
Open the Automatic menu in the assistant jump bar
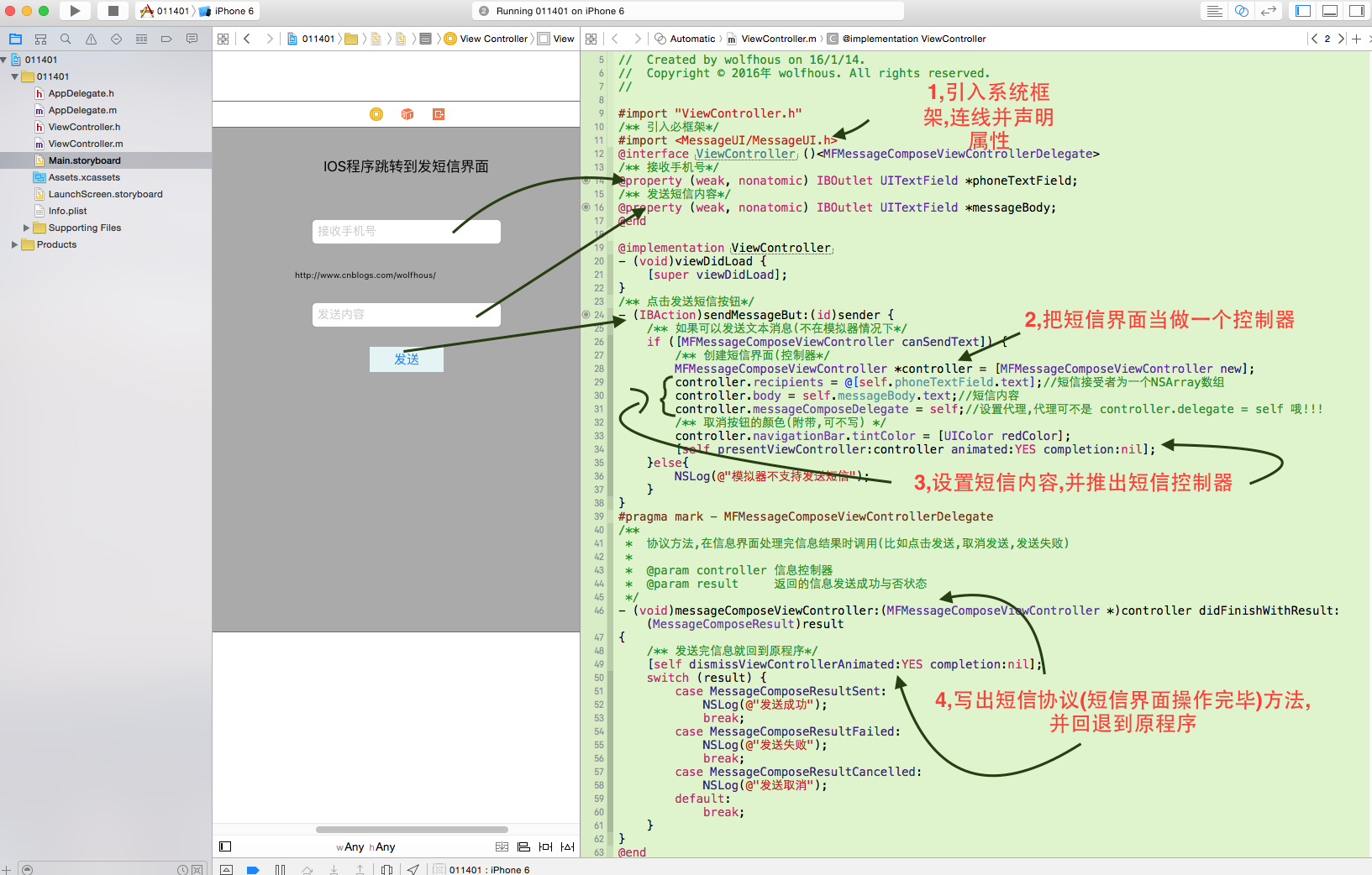click(691, 39)
